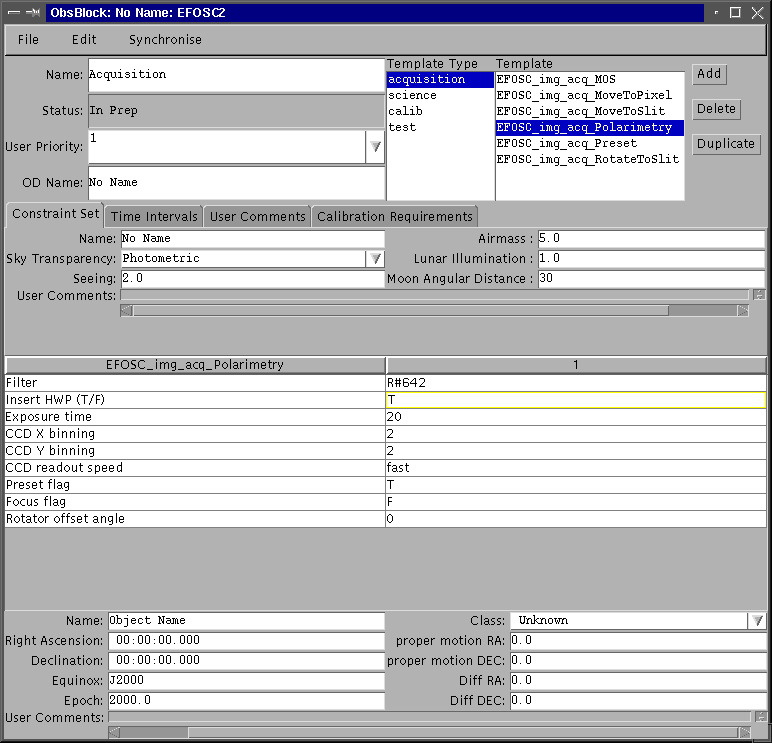This screenshot has width=772, height=743.
Task: Click the Moon Angular Distance field
Action: point(651,279)
